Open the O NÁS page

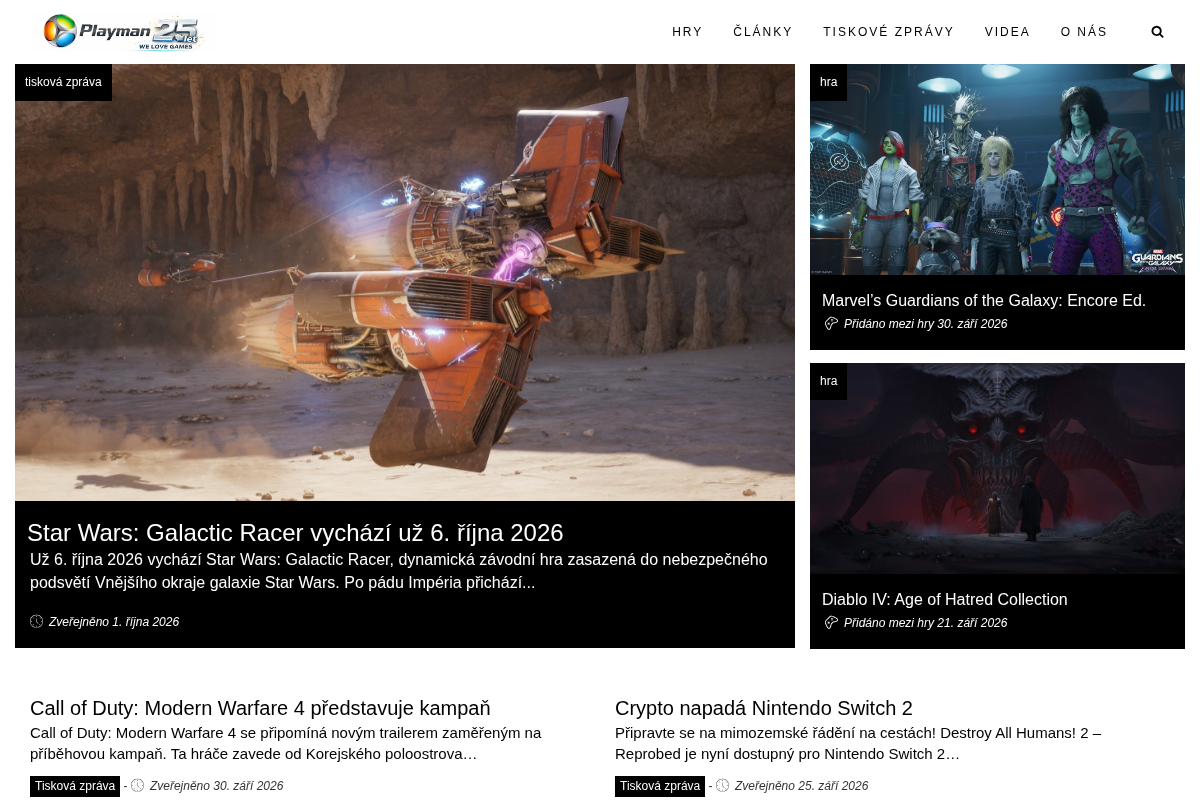click(x=1084, y=32)
